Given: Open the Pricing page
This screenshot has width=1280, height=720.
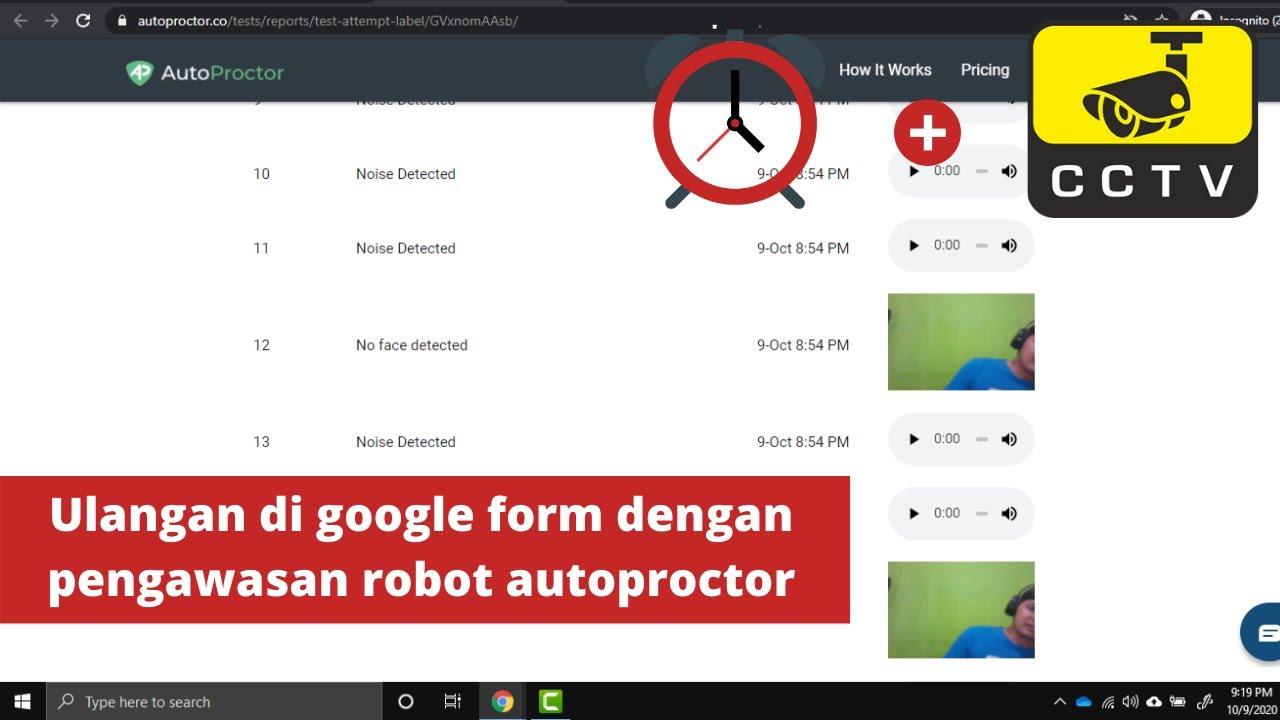Looking at the screenshot, I should [x=985, y=70].
